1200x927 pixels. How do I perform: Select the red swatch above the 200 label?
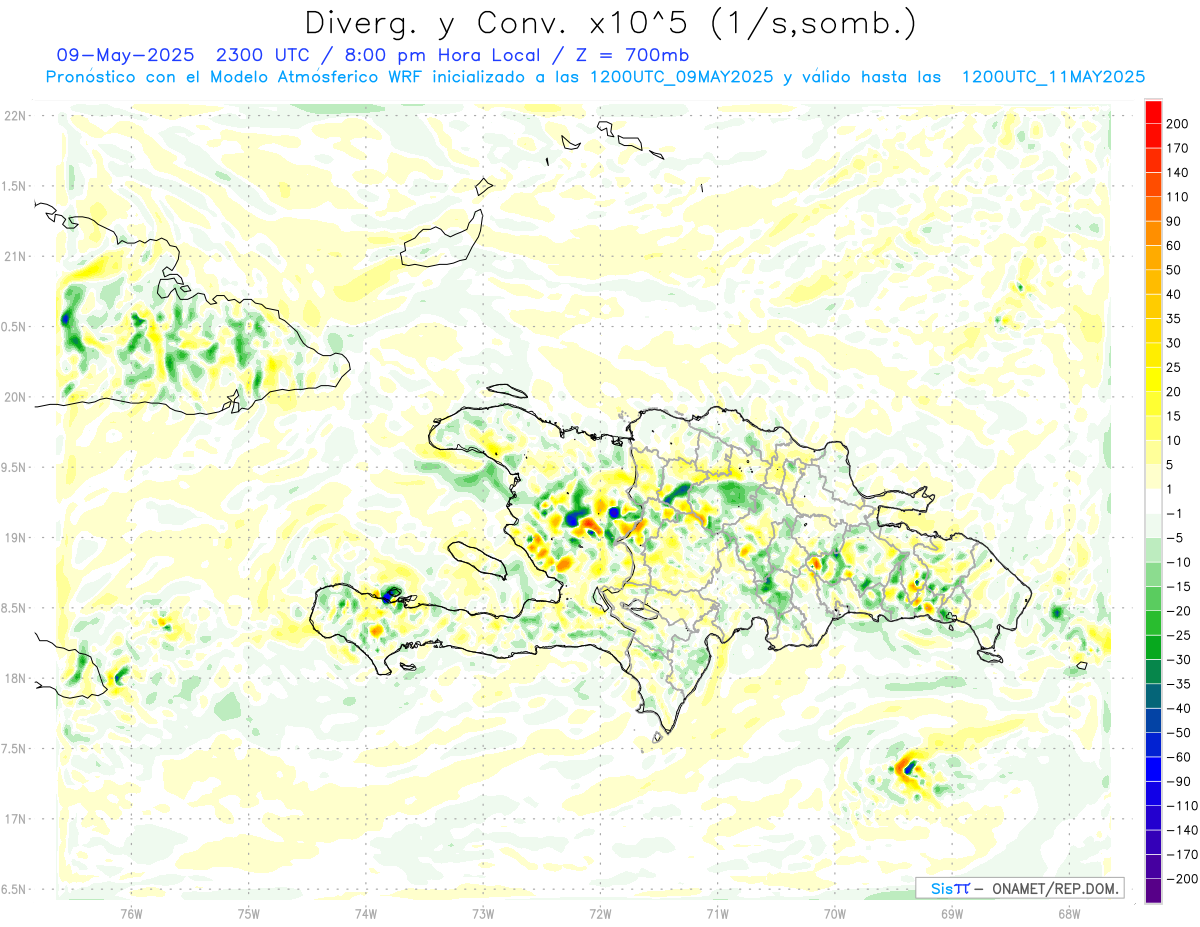[1153, 112]
